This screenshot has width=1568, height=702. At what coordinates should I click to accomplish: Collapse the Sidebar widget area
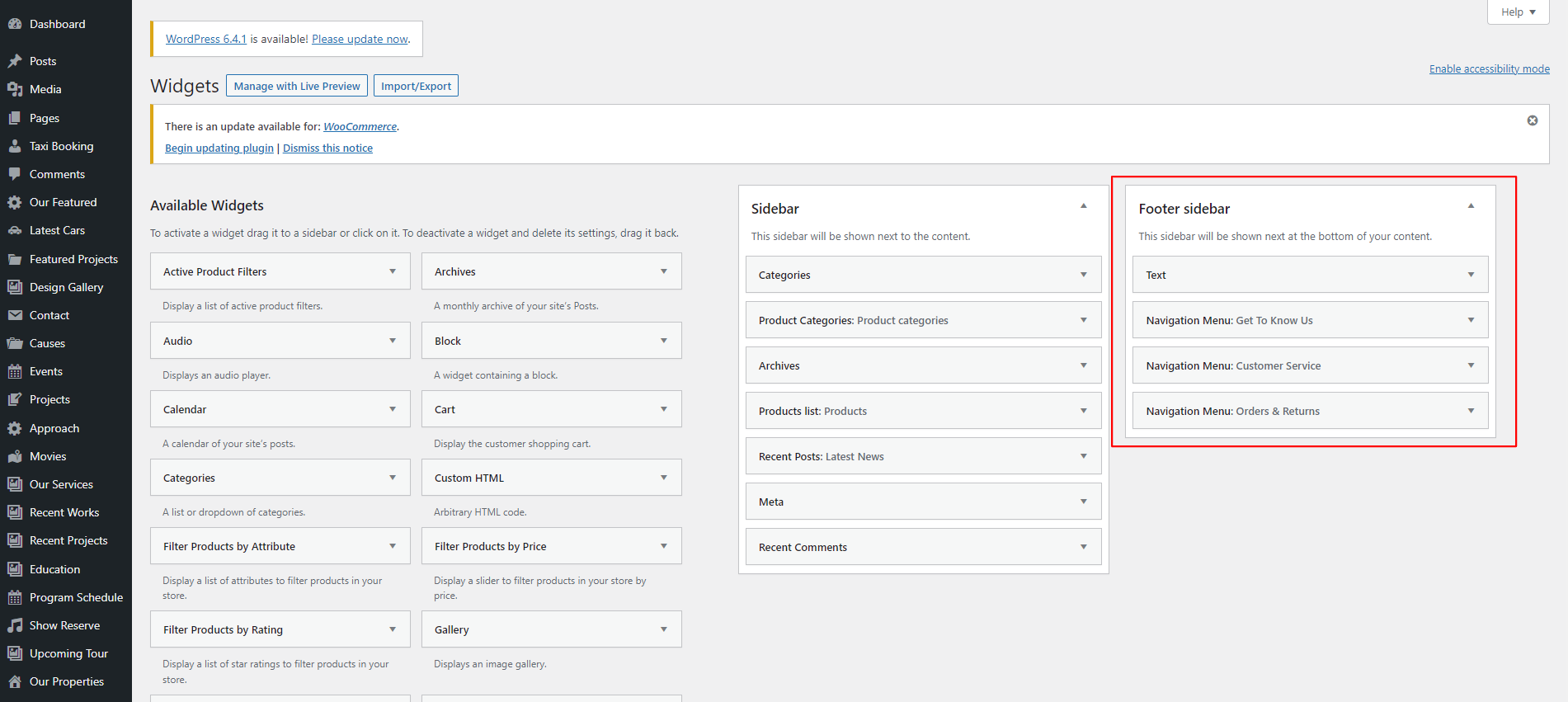coord(1083,206)
